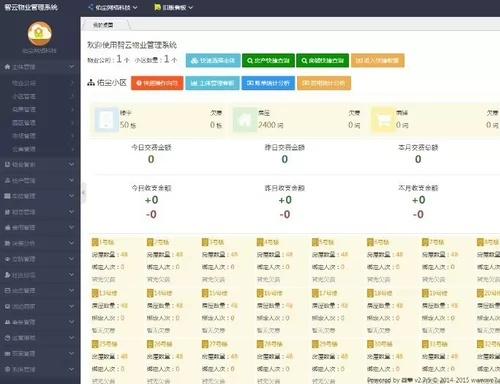Click the green 房屋 house stat icon
This screenshot has width=500, height=384.
coord(244,120)
